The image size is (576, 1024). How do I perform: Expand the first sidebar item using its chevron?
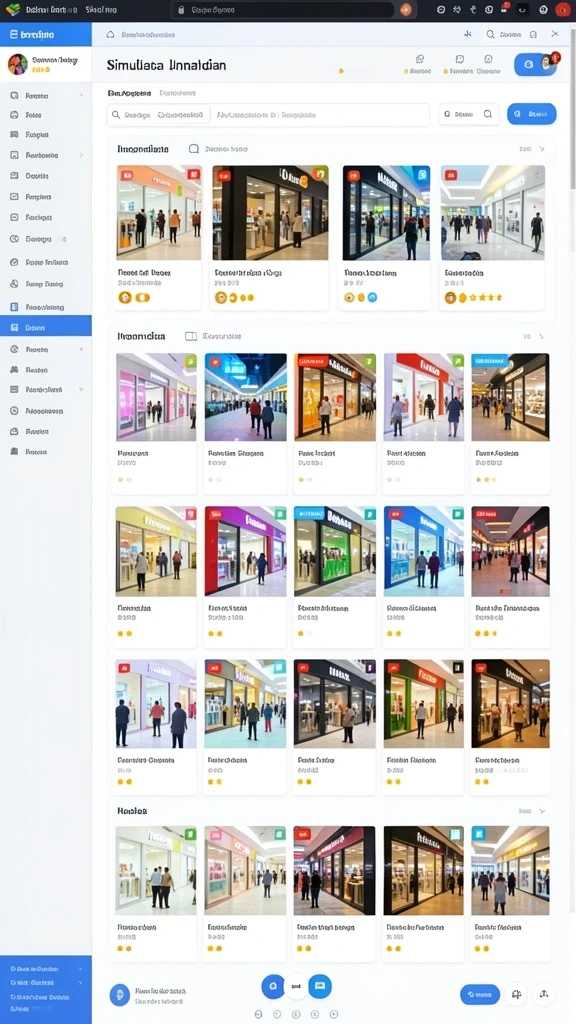(82, 95)
